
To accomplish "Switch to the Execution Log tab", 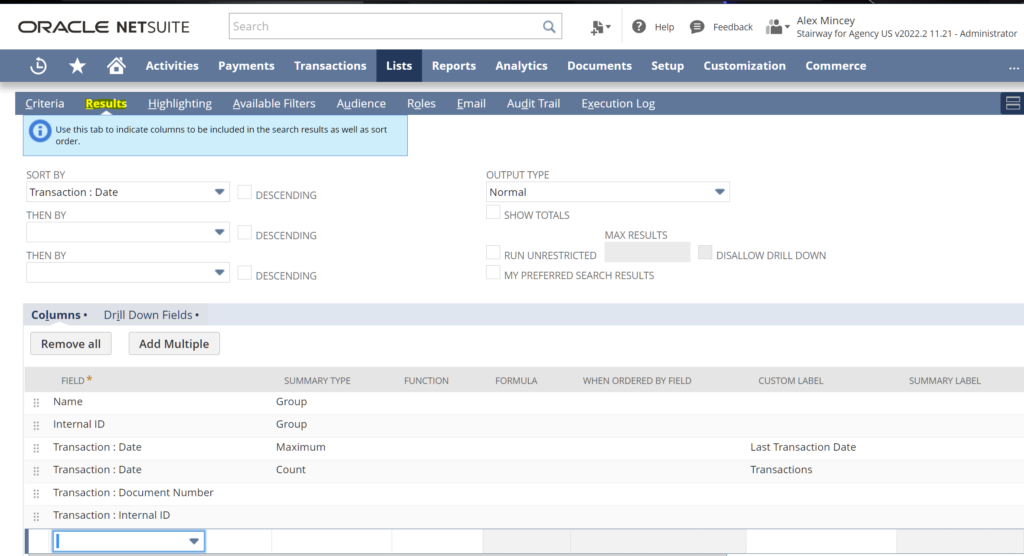I will coord(618,103).
